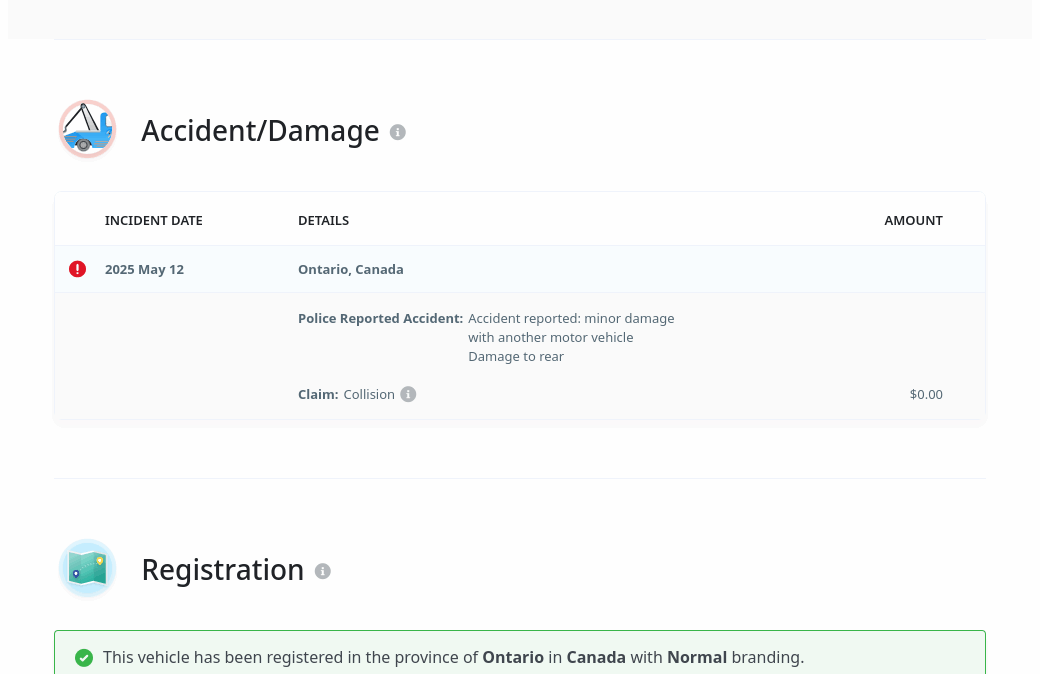This screenshot has width=1040, height=674.
Task: Click bold 'Normal' in the registration banner
Action: click(x=697, y=658)
